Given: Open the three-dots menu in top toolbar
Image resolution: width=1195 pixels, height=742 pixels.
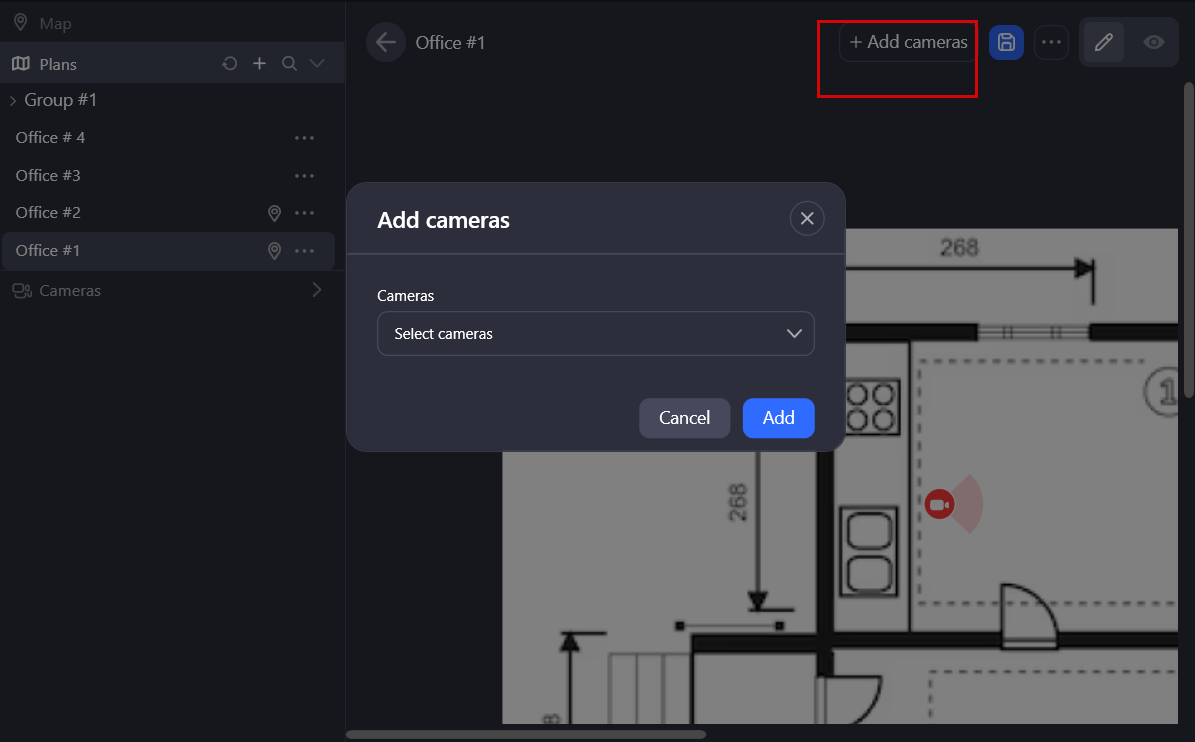Looking at the screenshot, I should pyautogui.click(x=1051, y=42).
